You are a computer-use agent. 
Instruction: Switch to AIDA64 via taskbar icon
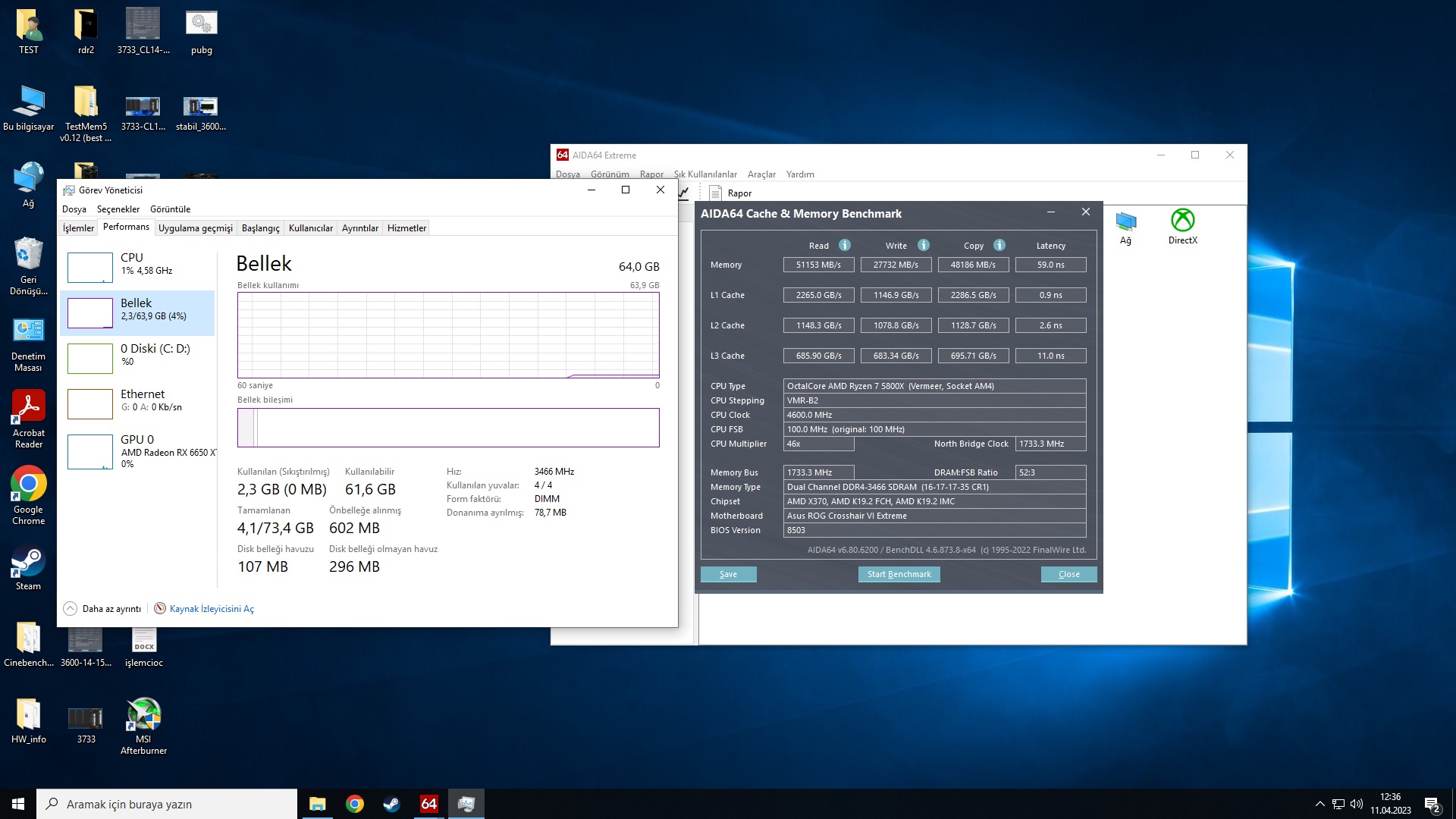click(428, 804)
